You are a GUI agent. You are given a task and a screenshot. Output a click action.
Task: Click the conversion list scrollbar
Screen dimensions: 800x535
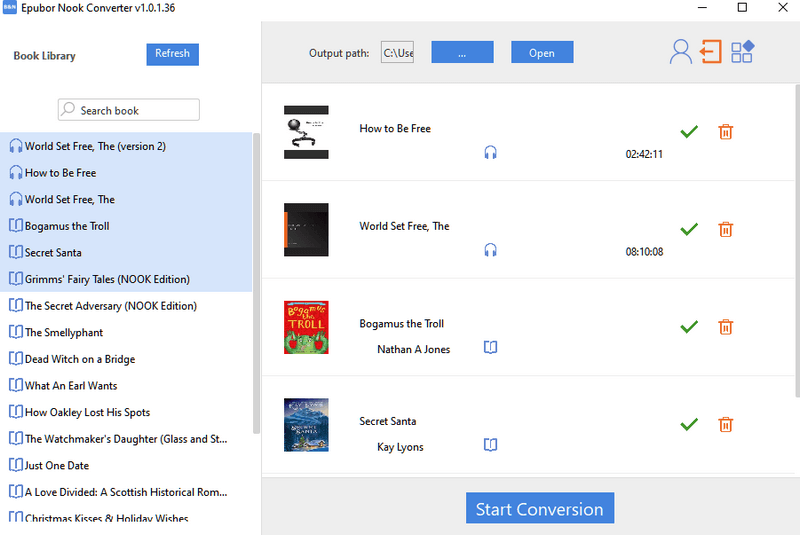[x=797, y=241]
